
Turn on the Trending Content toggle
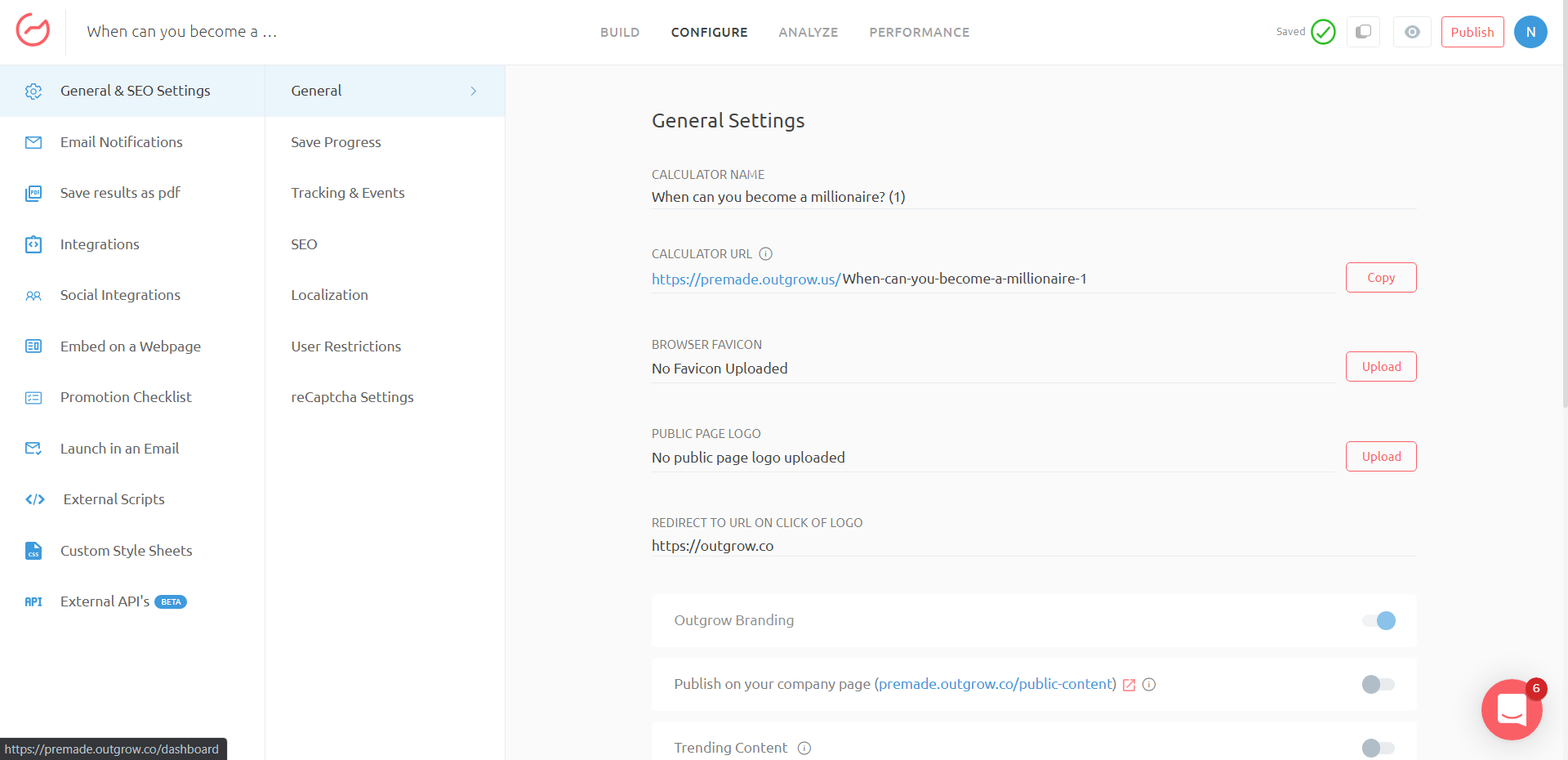[1379, 748]
